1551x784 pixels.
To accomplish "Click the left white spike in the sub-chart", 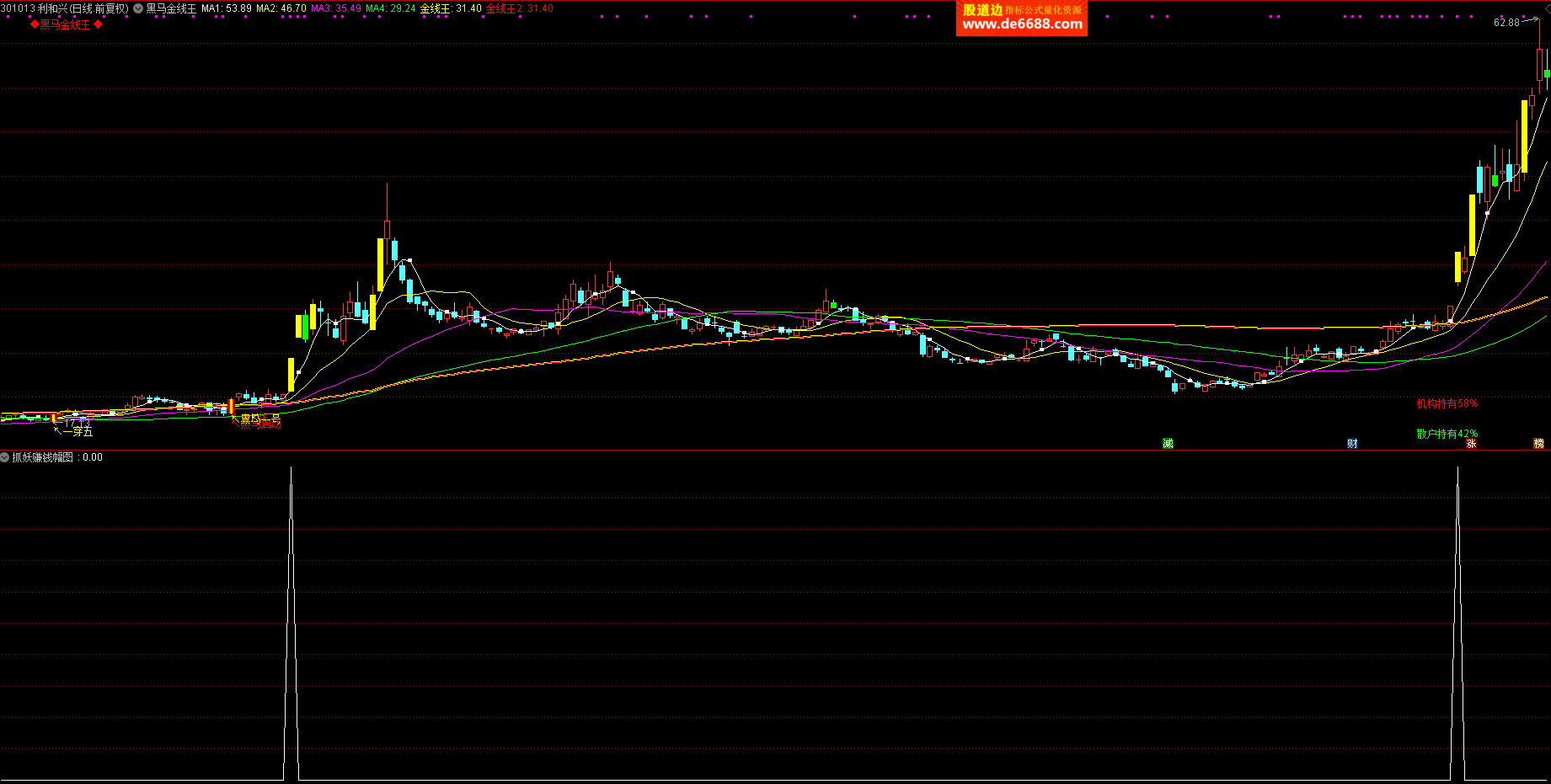I will [x=291, y=623].
